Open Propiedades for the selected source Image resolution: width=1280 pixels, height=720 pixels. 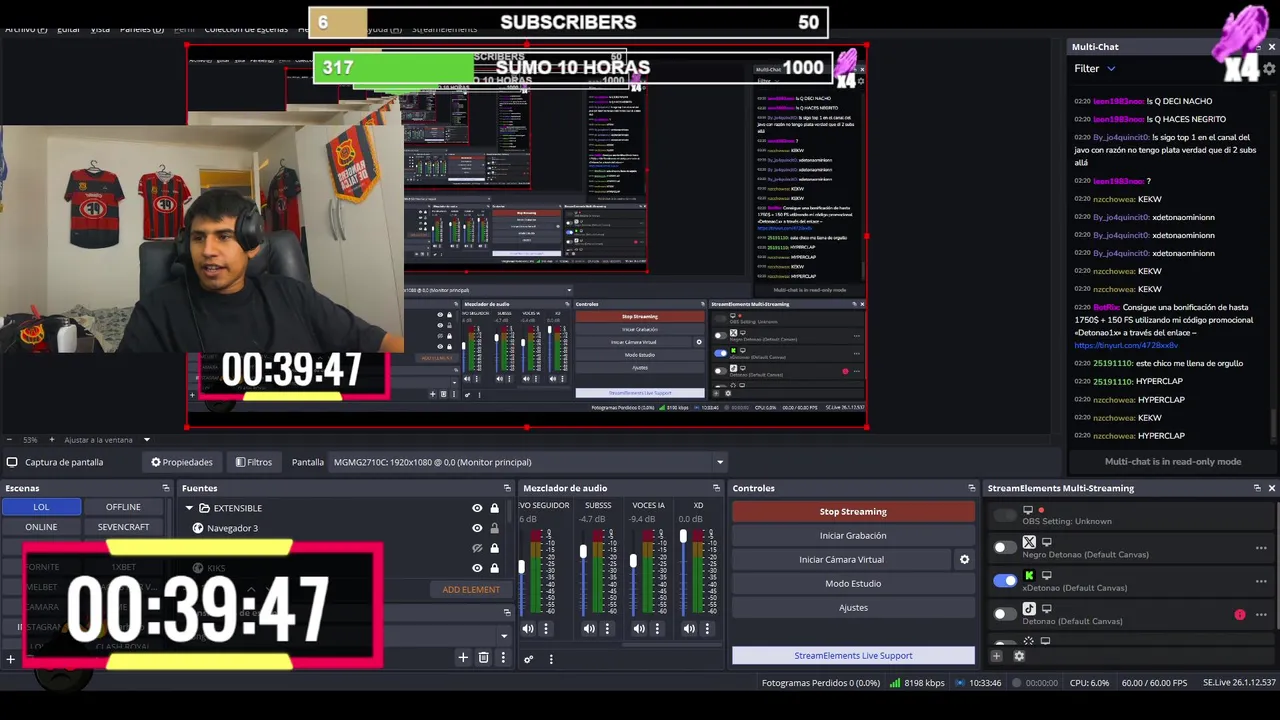pos(182,462)
